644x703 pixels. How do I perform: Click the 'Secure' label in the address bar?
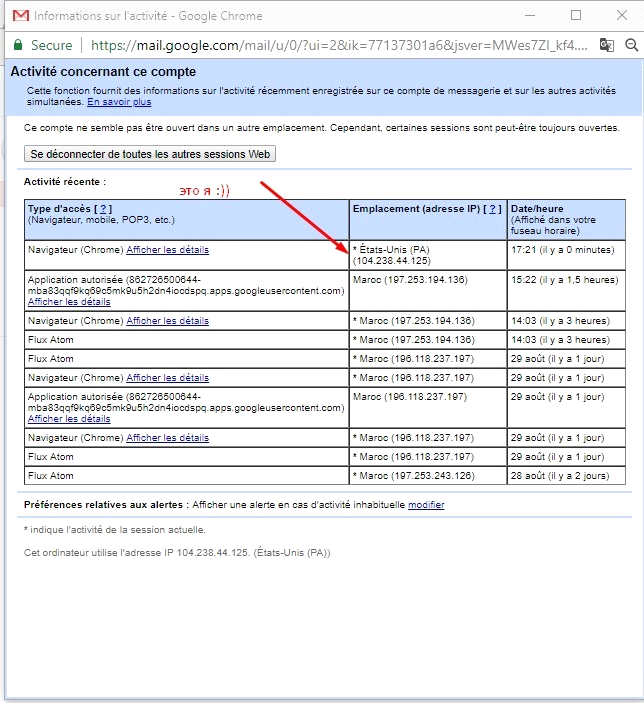pos(52,45)
